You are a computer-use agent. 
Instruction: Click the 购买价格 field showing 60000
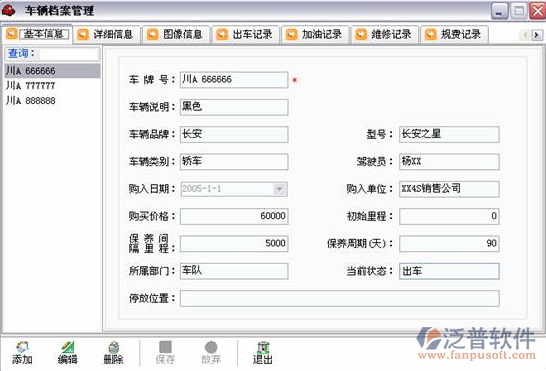point(234,216)
